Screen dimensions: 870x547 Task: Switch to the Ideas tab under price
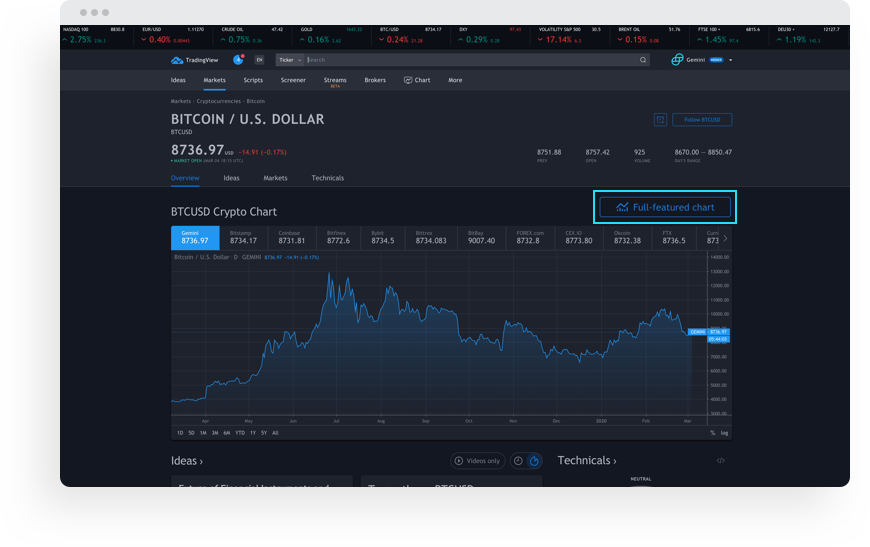[x=231, y=178]
